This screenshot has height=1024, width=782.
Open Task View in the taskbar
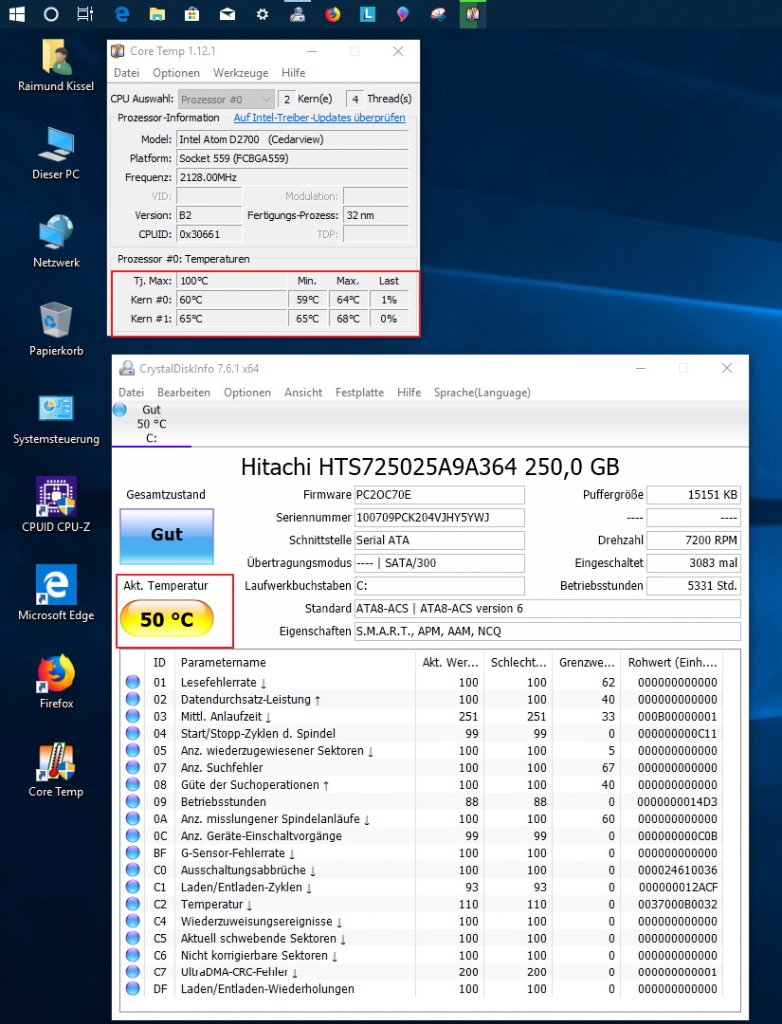point(85,14)
